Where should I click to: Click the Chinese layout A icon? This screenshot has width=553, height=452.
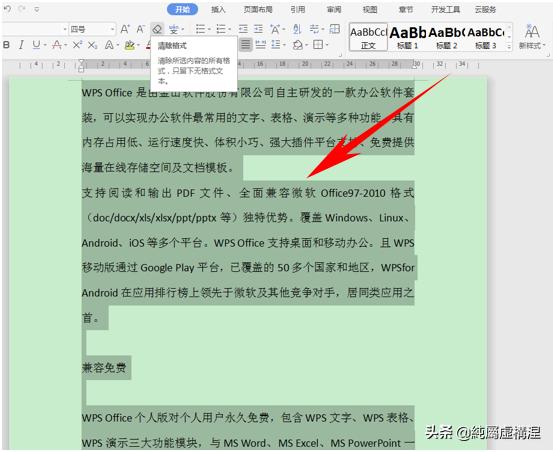click(275, 29)
